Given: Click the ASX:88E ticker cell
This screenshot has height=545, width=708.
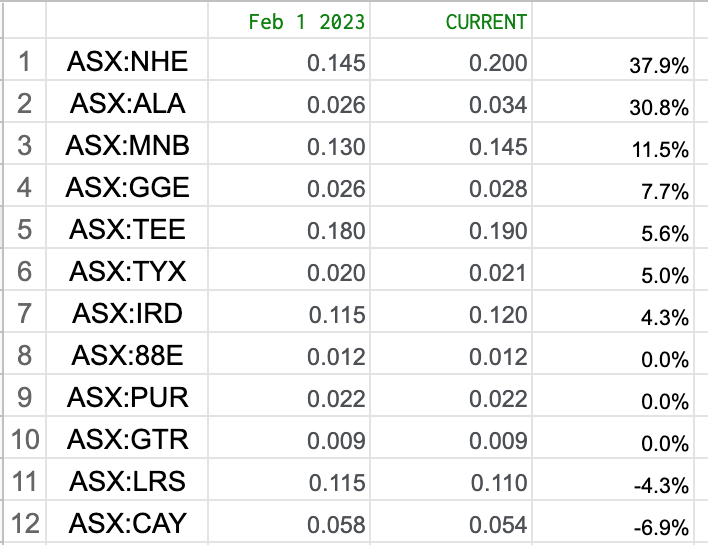Looking at the screenshot, I should coord(127,354).
